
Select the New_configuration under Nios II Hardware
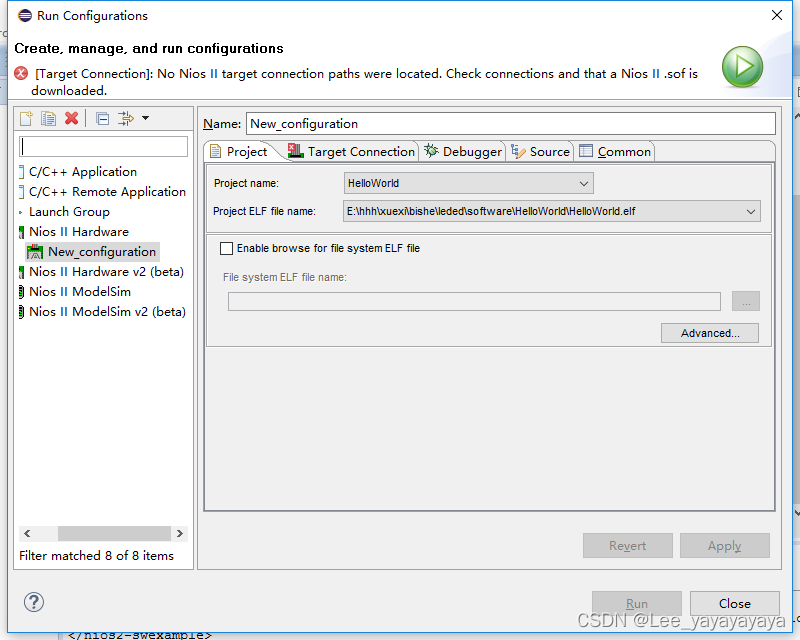coord(99,251)
